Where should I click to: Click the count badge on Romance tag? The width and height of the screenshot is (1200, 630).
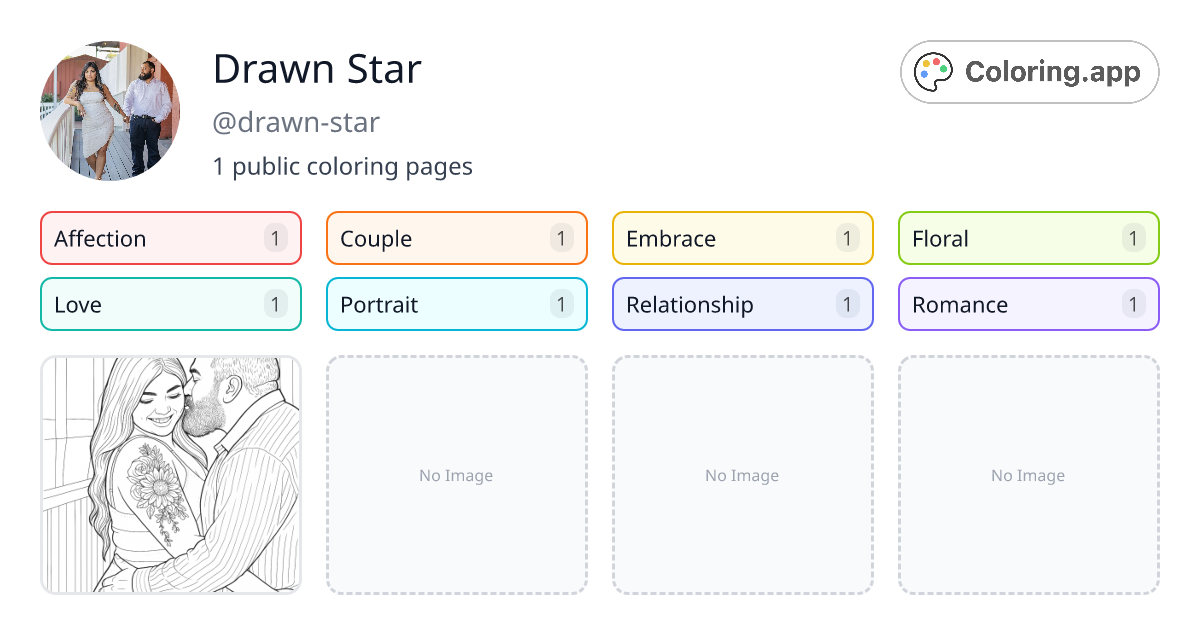[1134, 304]
